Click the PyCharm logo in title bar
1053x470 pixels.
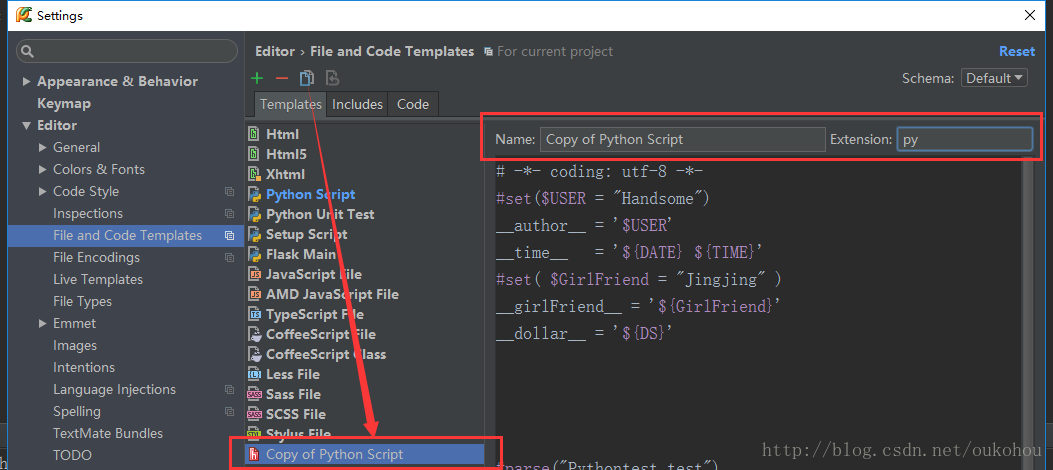pos(24,14)
